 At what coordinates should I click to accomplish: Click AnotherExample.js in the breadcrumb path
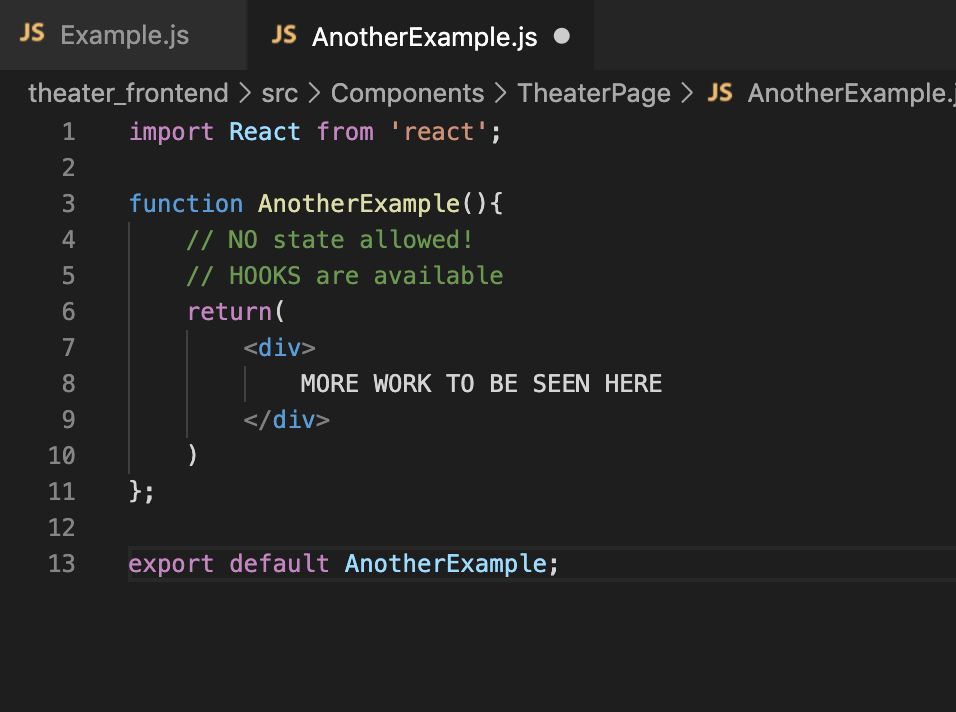[x=852, y=93]
